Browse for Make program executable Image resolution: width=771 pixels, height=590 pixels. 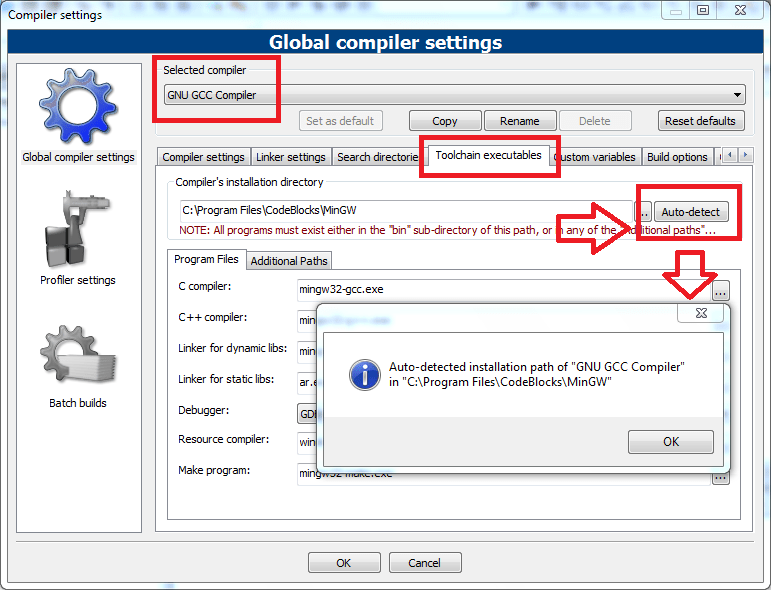[720, 478]
